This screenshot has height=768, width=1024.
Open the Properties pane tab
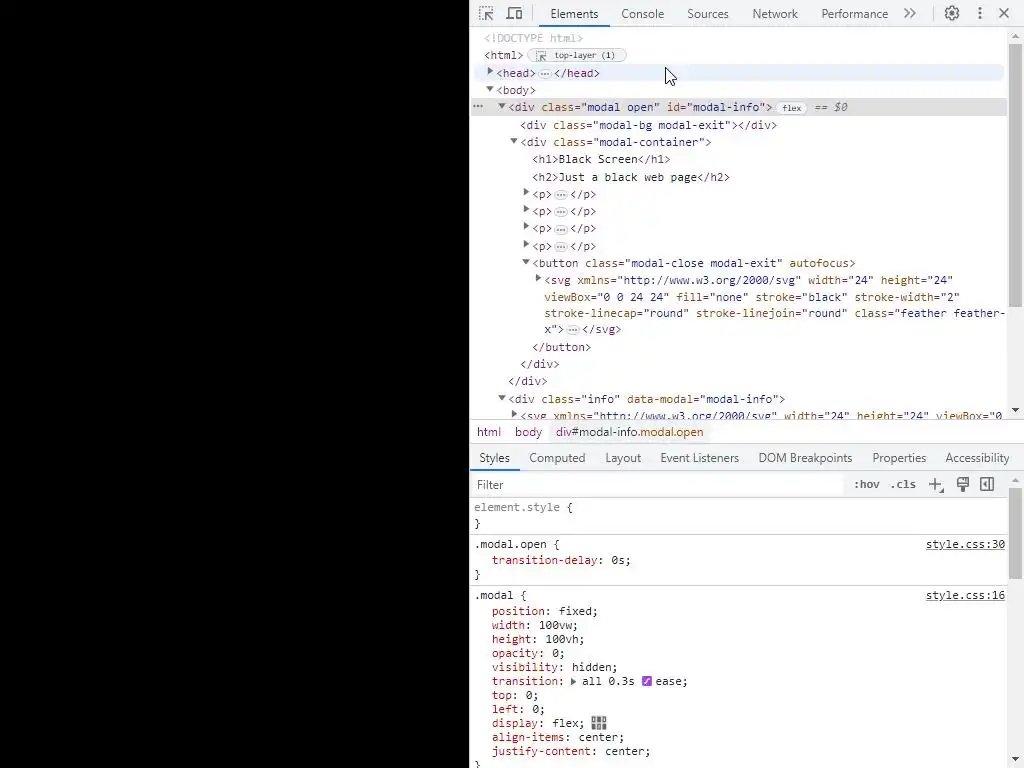coord(899,458)
